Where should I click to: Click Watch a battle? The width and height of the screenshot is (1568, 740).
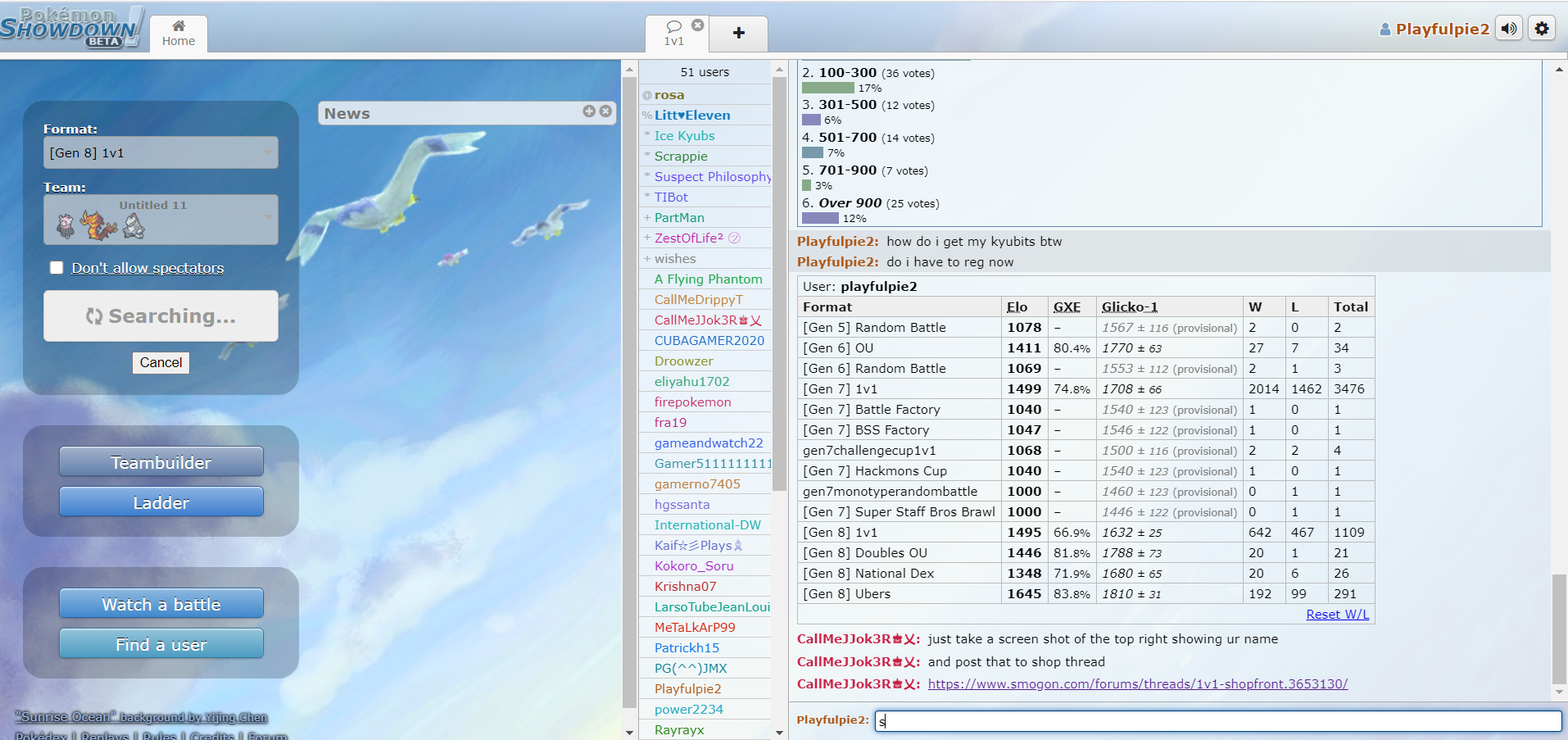pos(161,604)
